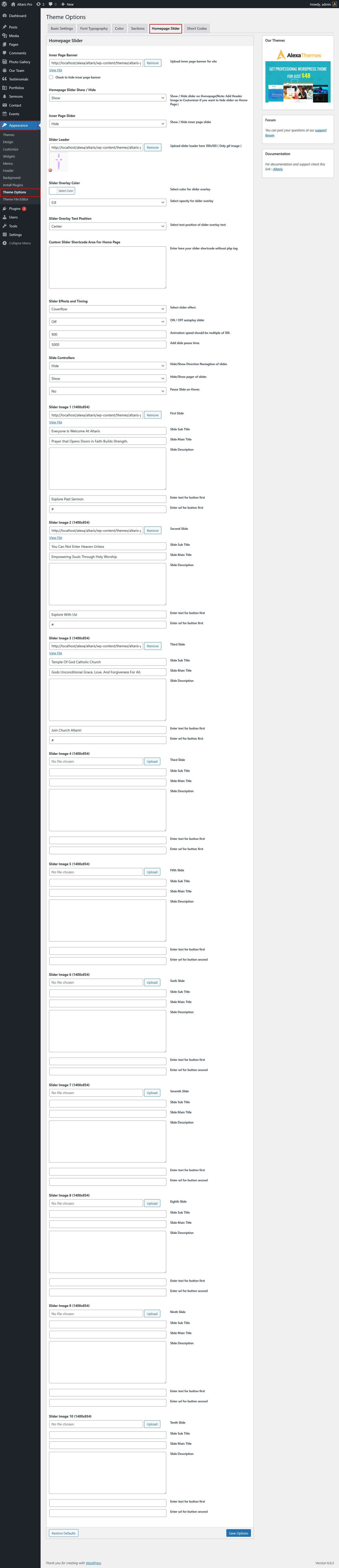Open the Homepage Slider Show/Hide dropdown
The height and width of the screenshot is (1568, 339).
coord(107,98)
